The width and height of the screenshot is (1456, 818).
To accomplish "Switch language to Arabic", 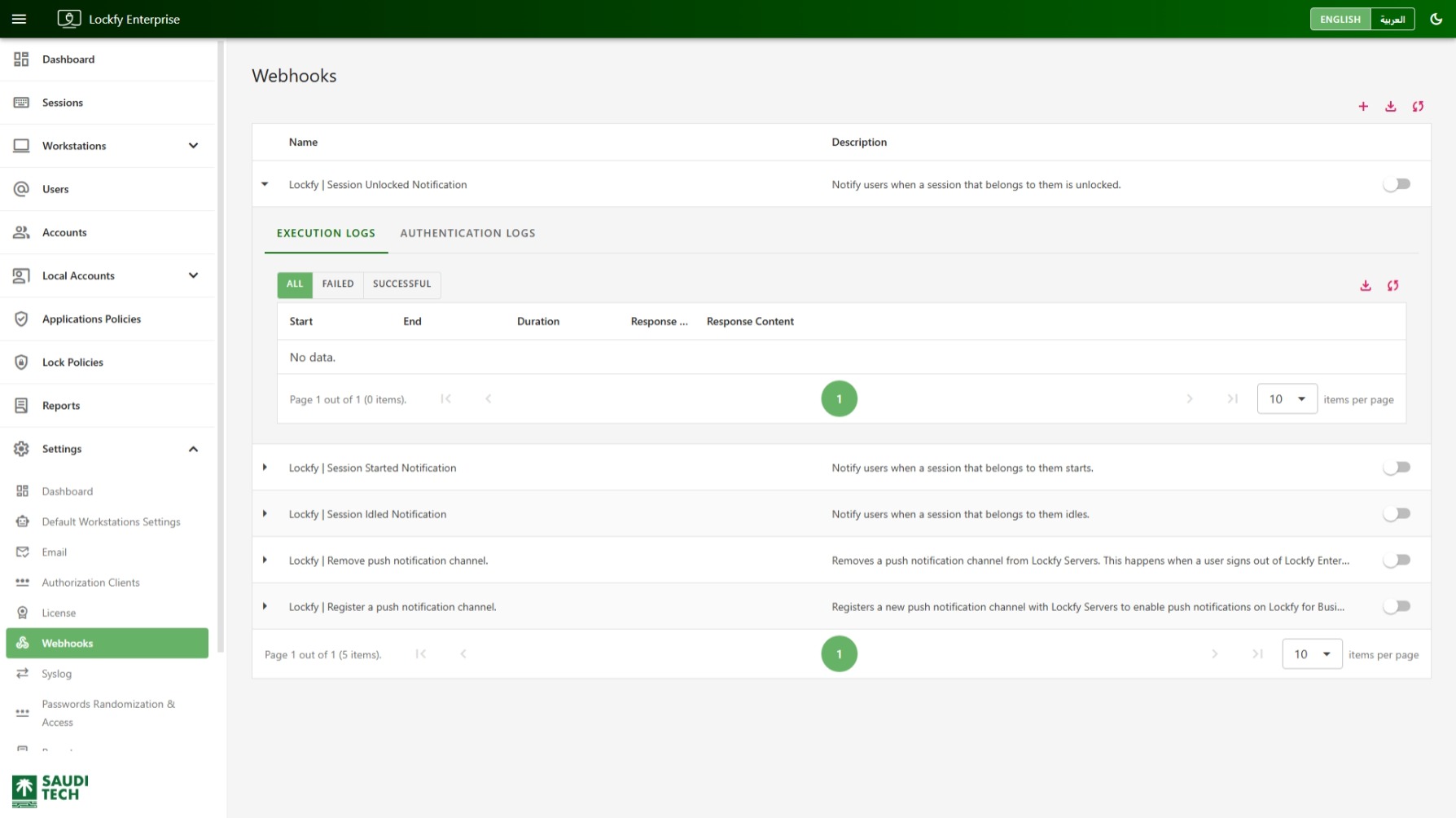I will (1392, 20).
